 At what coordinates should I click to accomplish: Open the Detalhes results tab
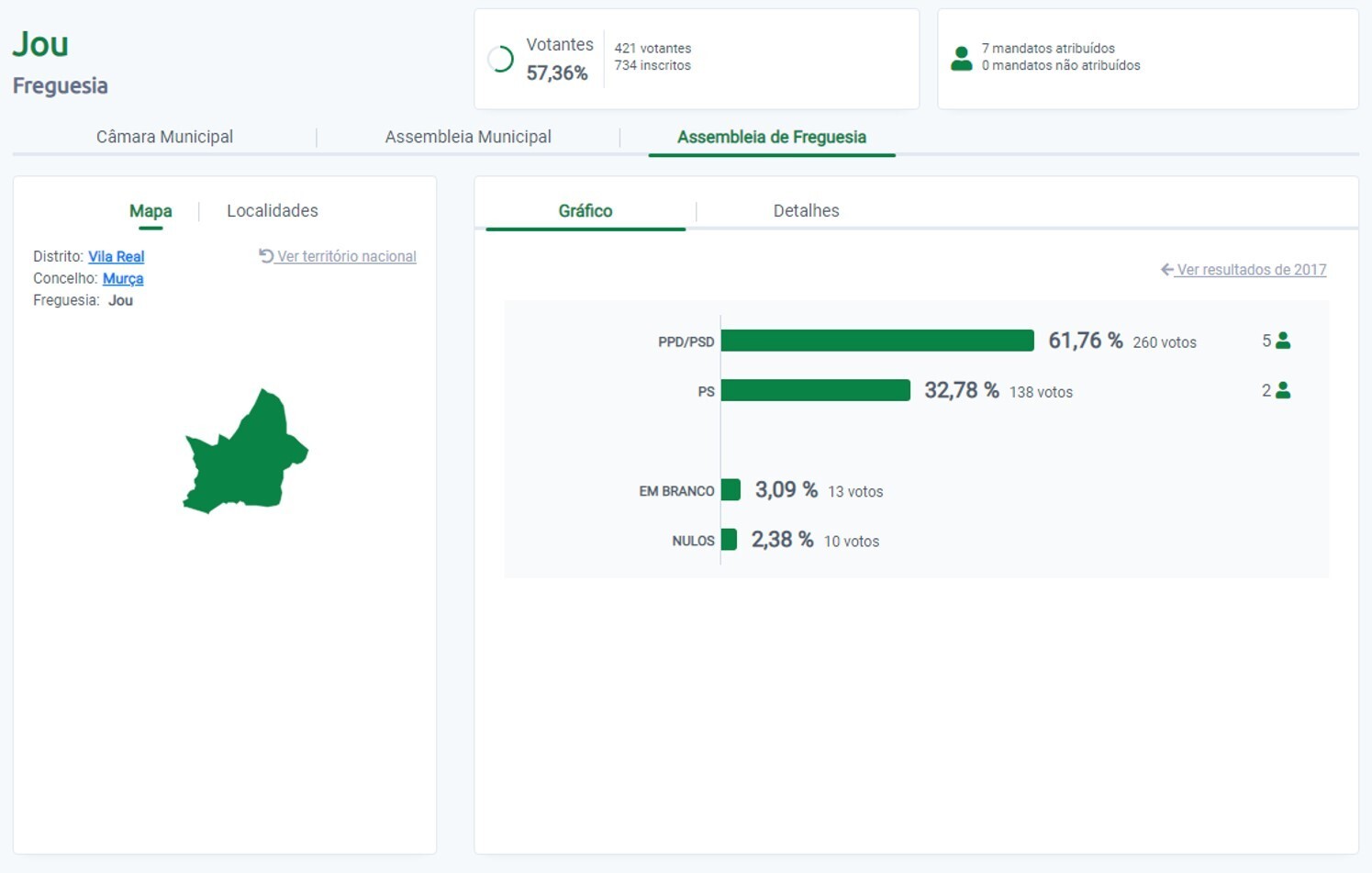click(x=806, y=211)
